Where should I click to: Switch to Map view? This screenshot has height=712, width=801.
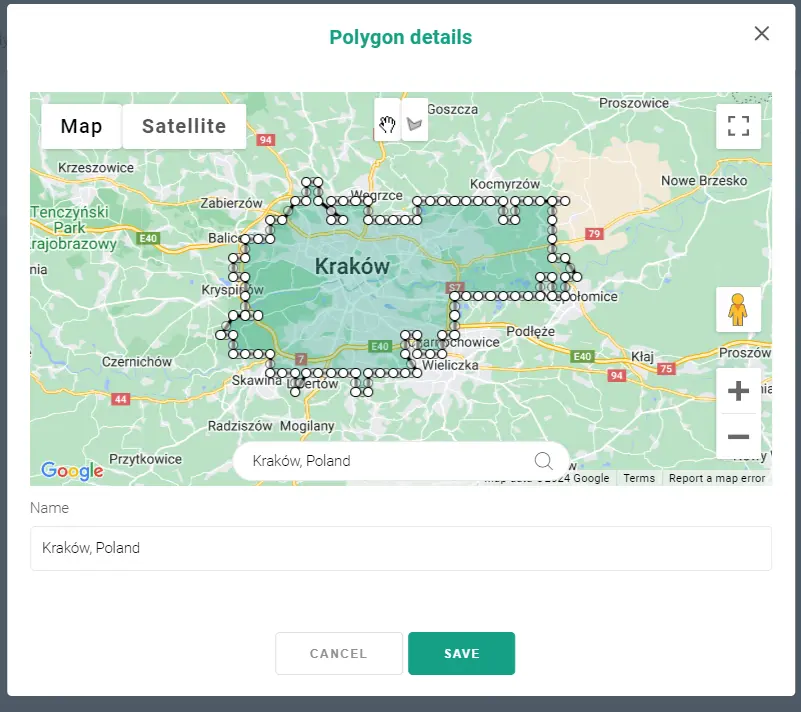point(81,126)
